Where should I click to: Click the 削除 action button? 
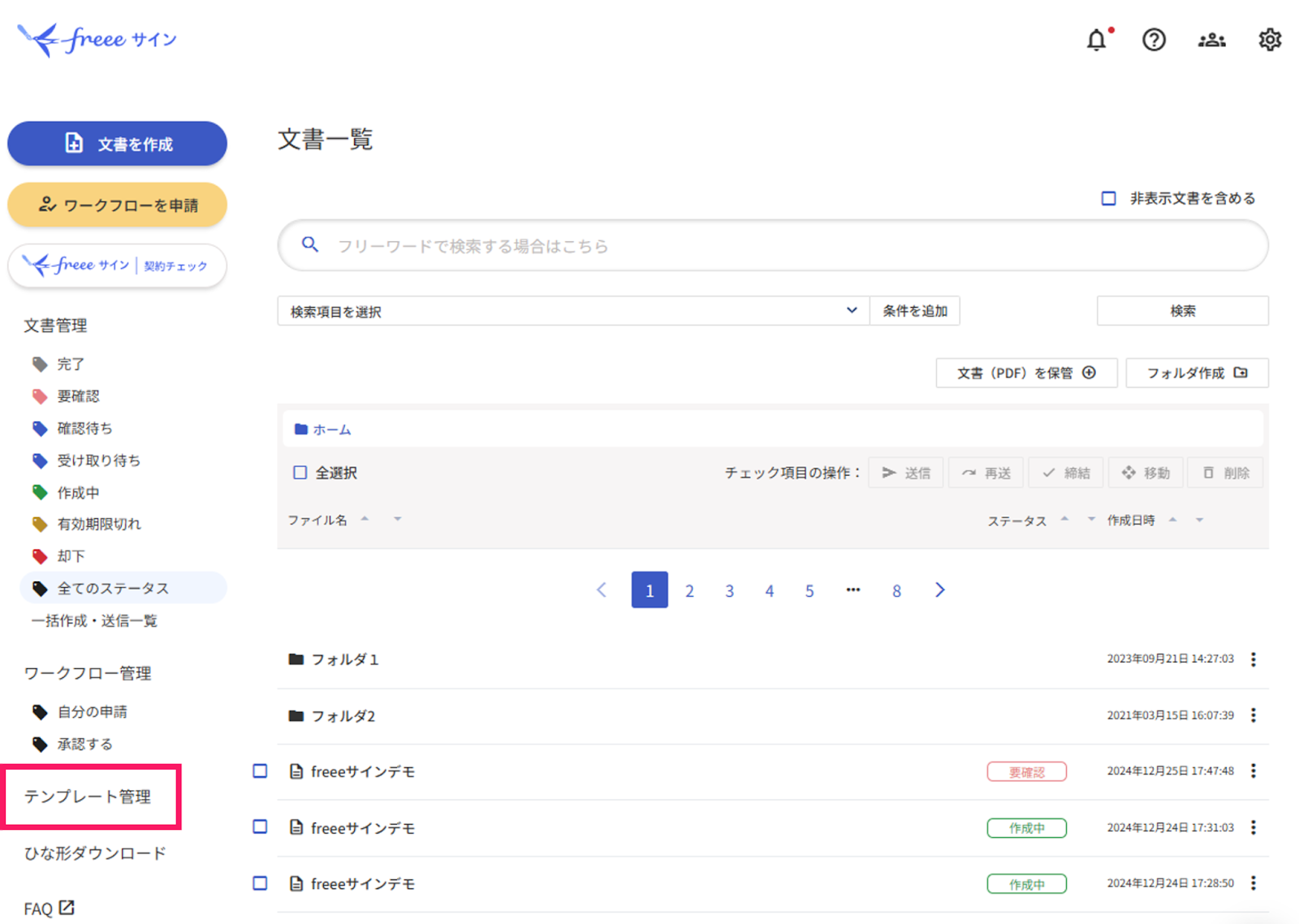[1225, 473]
